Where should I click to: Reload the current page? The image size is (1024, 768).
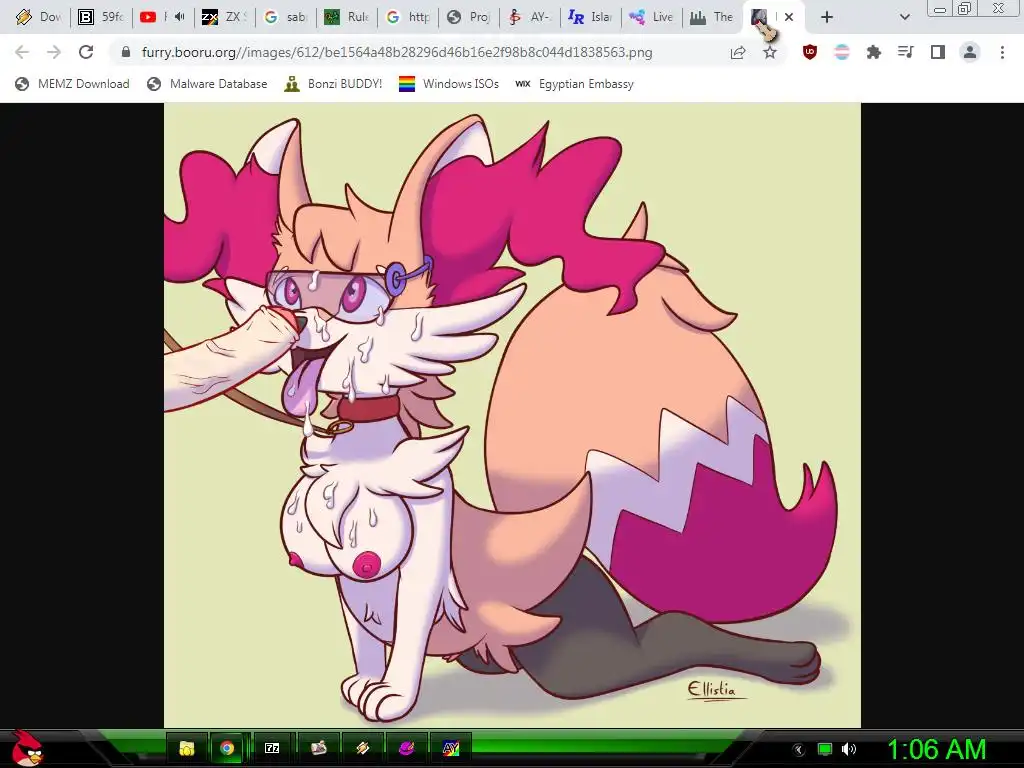86,52
